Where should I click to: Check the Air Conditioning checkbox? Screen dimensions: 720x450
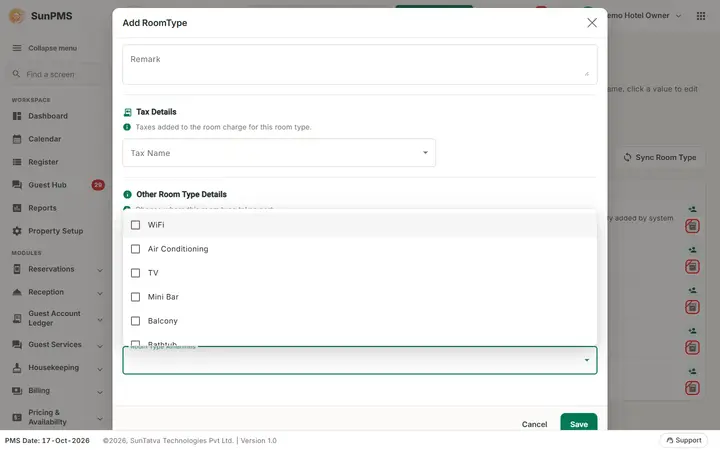click(x=135, y=249)
